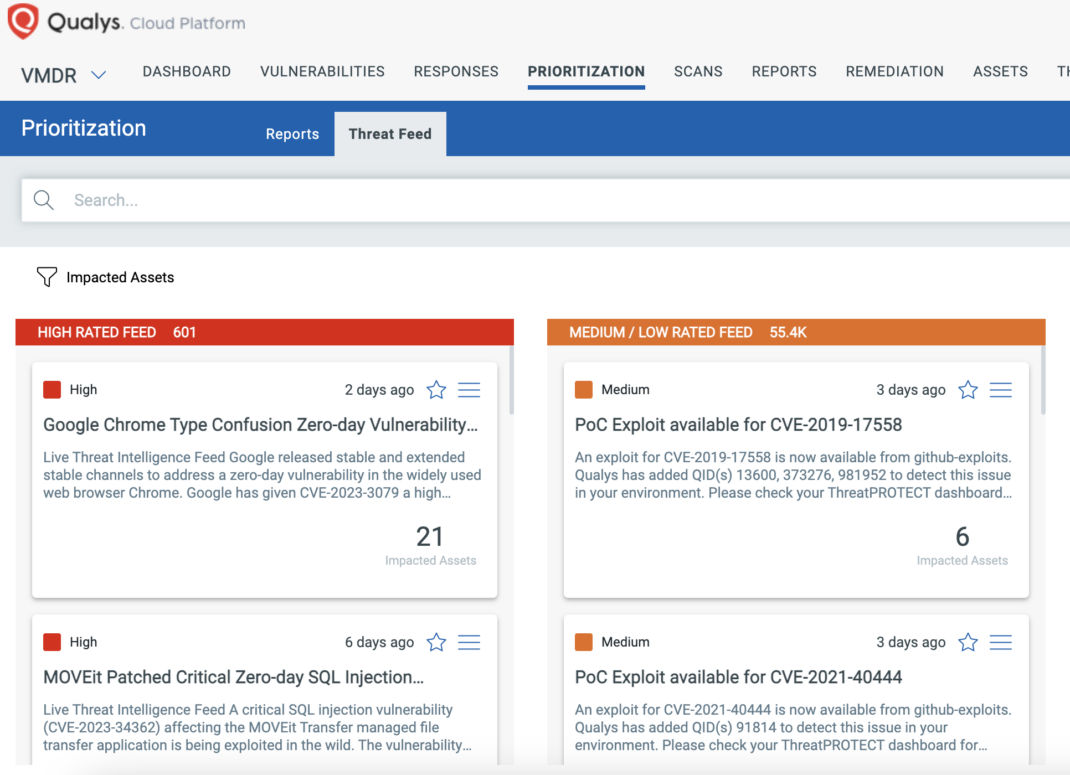Open Google Chrome Type Confusion Zero-day title
The image size is (1070, 775).
coord(260,425)
